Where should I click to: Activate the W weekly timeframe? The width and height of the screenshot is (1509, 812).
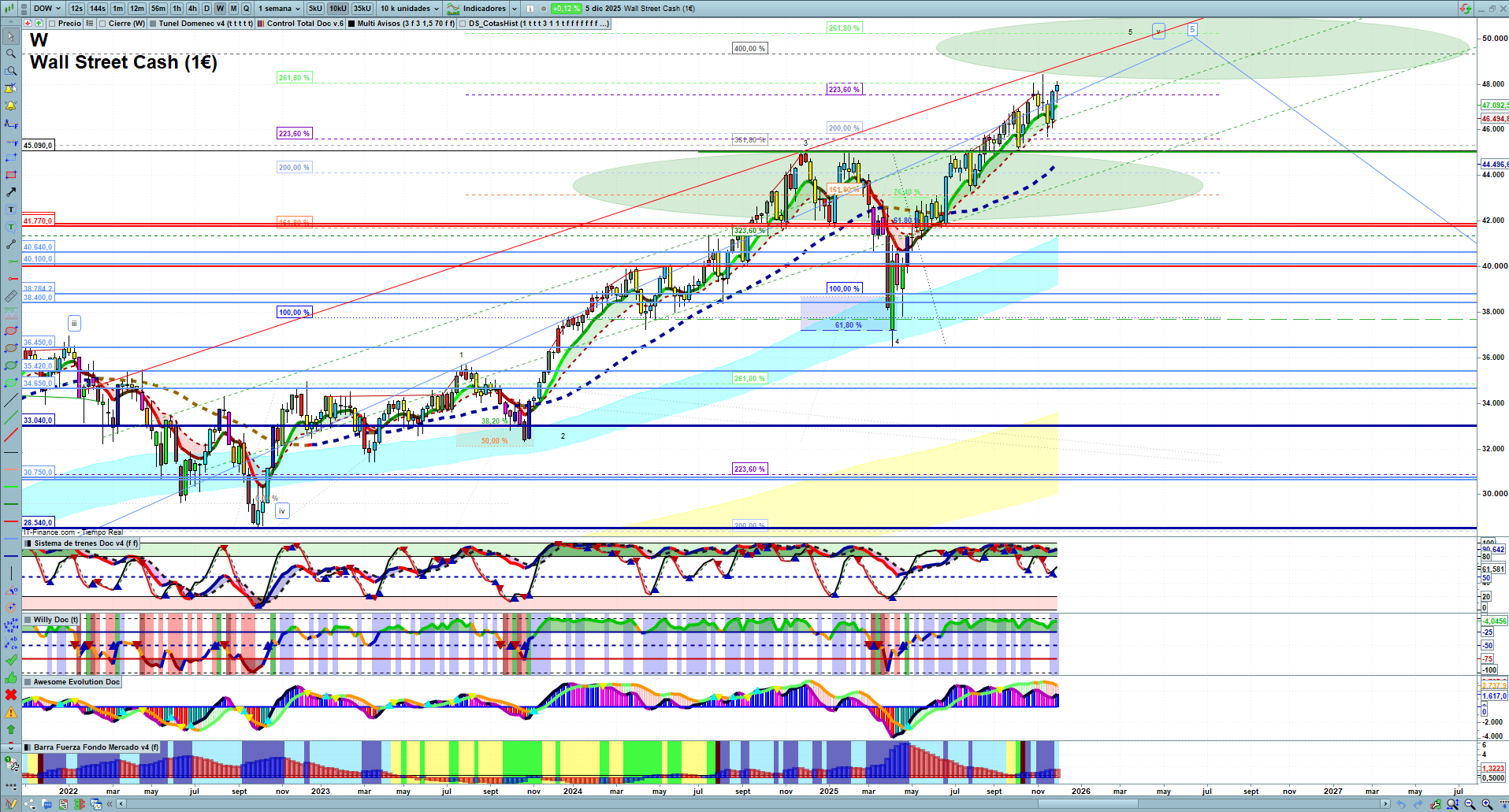coord(220,9)
